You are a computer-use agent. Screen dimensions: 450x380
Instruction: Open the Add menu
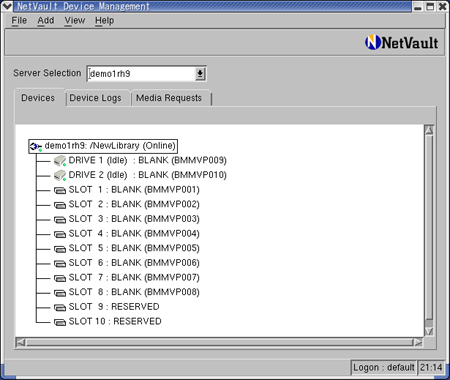click(x=46, y=20)
